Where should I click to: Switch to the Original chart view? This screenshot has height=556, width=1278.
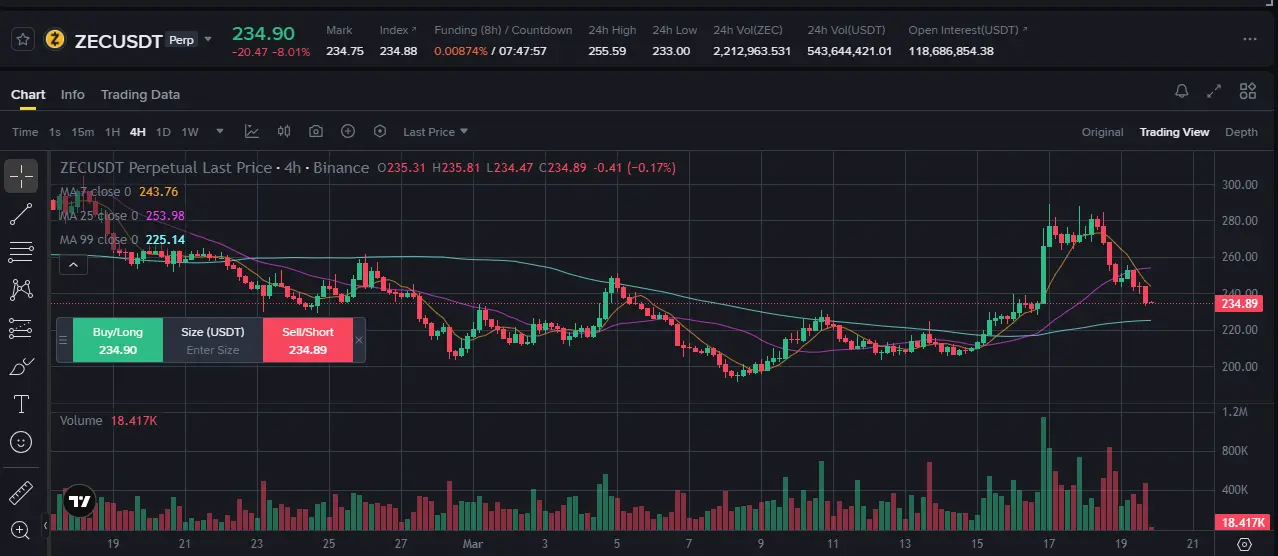[x=1103, y=132]
